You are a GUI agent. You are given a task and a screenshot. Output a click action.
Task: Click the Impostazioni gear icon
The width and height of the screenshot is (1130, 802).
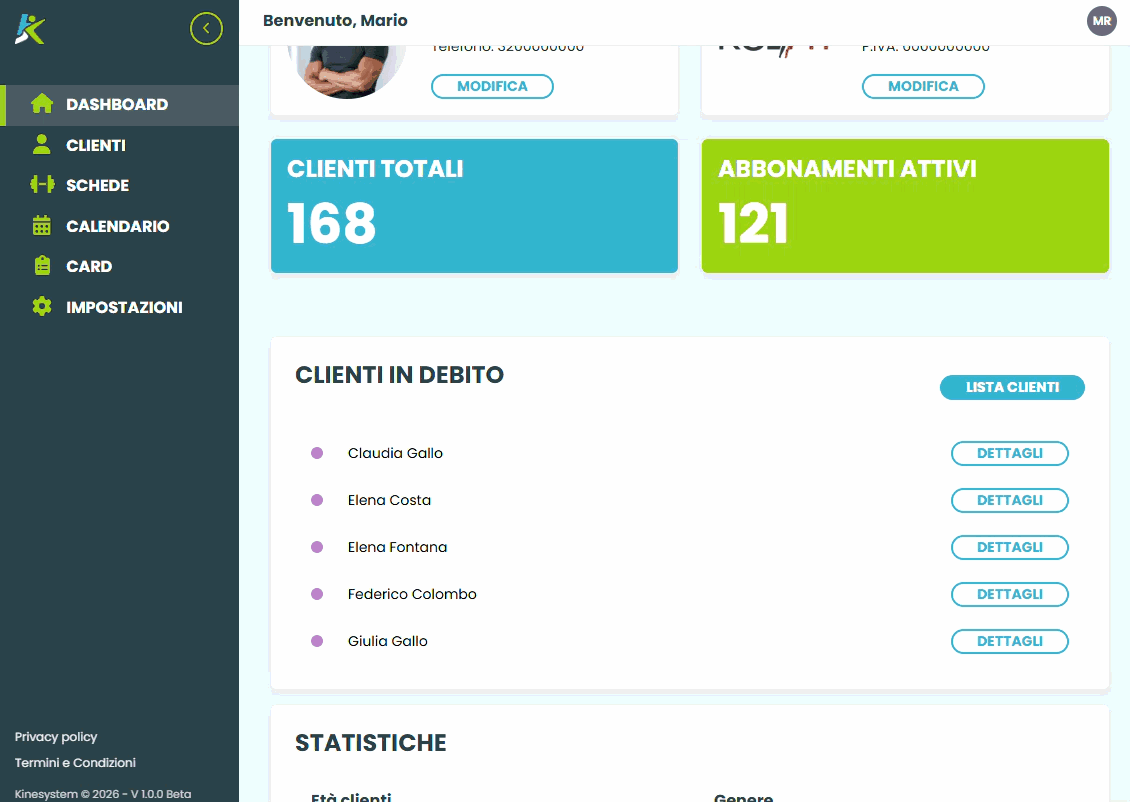pos(42,306)
